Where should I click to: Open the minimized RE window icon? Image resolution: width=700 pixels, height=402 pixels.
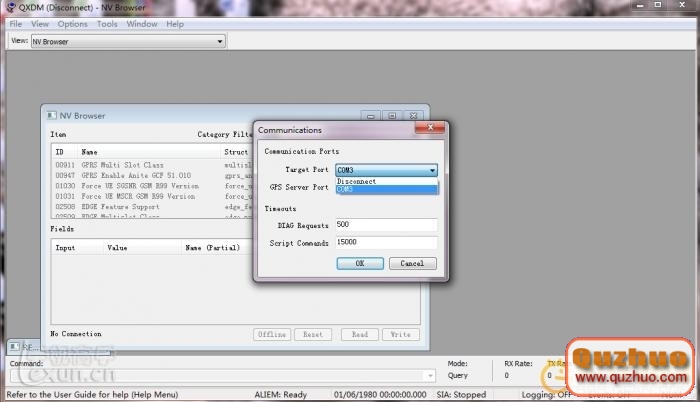click(x=15, y=347)
